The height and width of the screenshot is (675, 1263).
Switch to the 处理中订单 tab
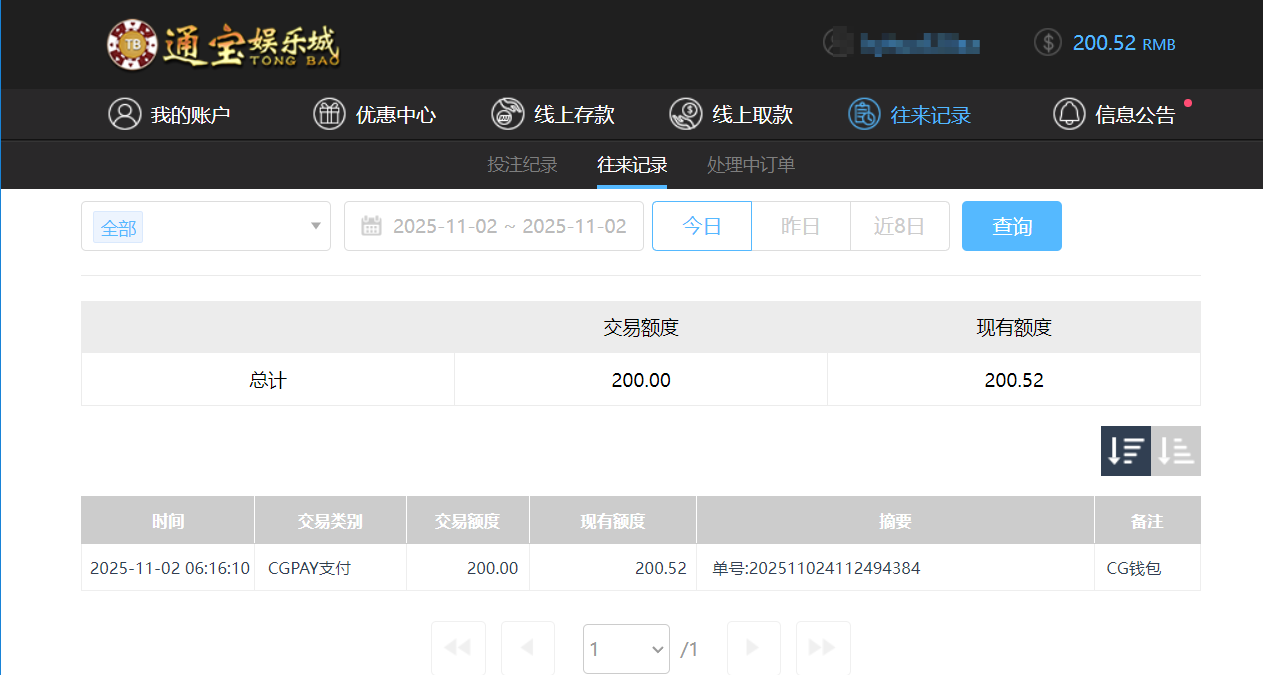(x=750, y=164)
